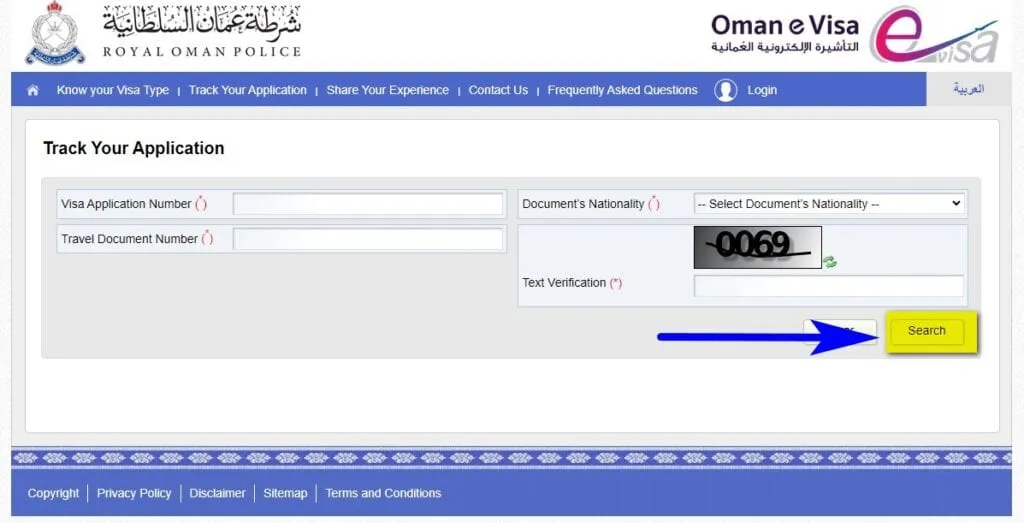Click the Track Your Application heading
Screen dimensions: 1024x523
[134, 148]
